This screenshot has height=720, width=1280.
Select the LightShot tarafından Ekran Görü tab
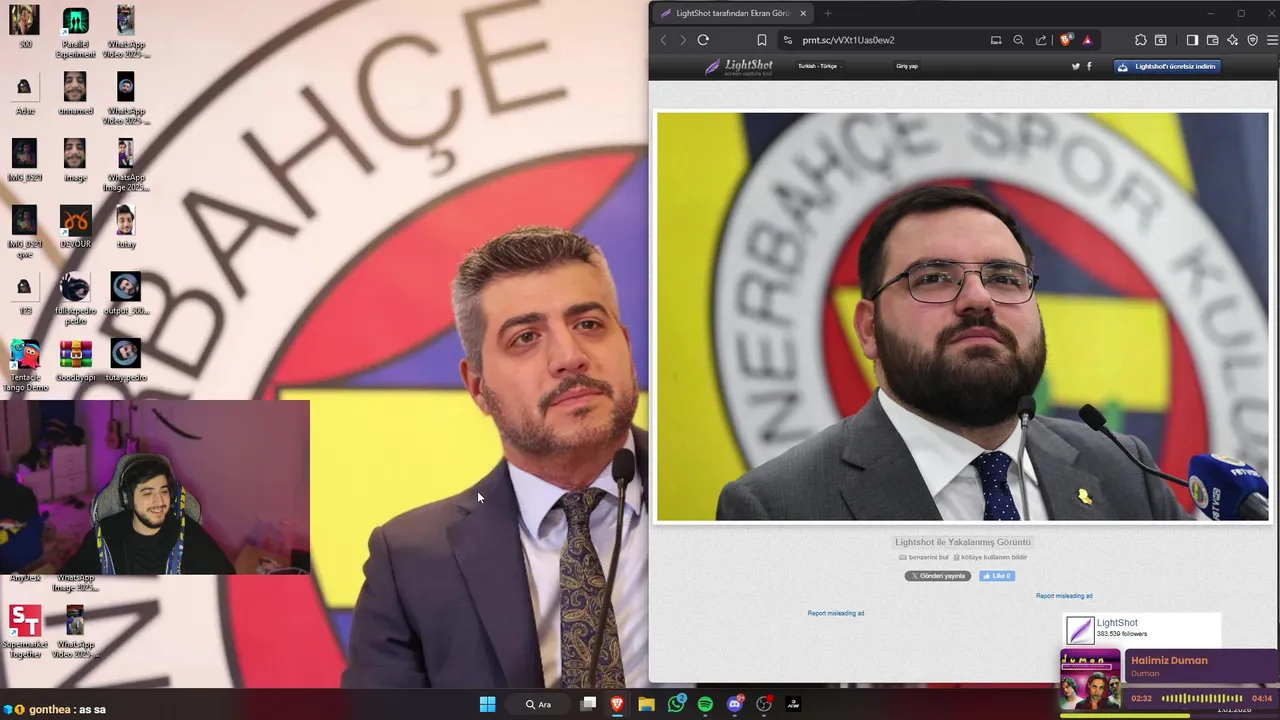(732, 13)
